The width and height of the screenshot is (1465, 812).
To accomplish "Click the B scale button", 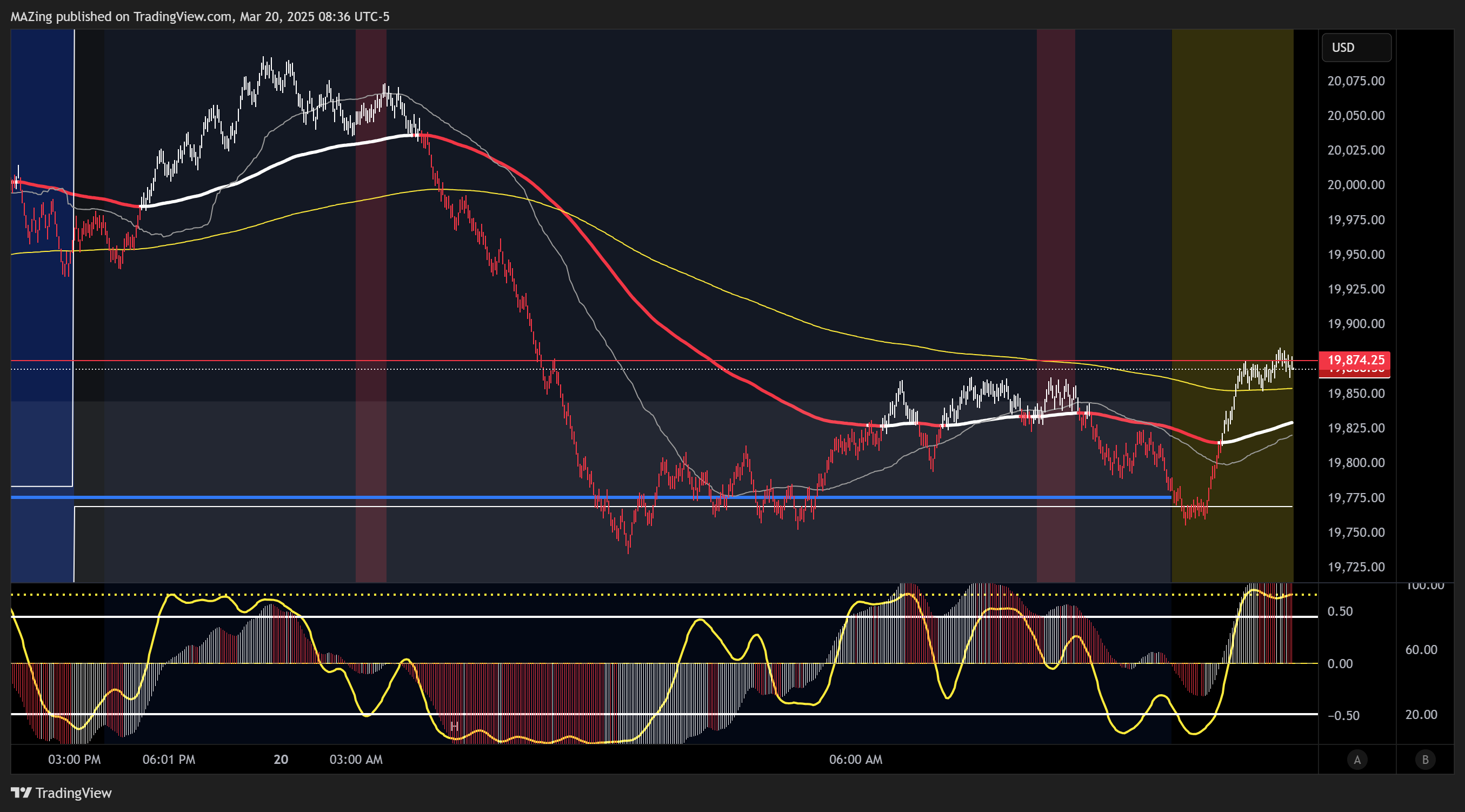I will [x=1425, y=760].
